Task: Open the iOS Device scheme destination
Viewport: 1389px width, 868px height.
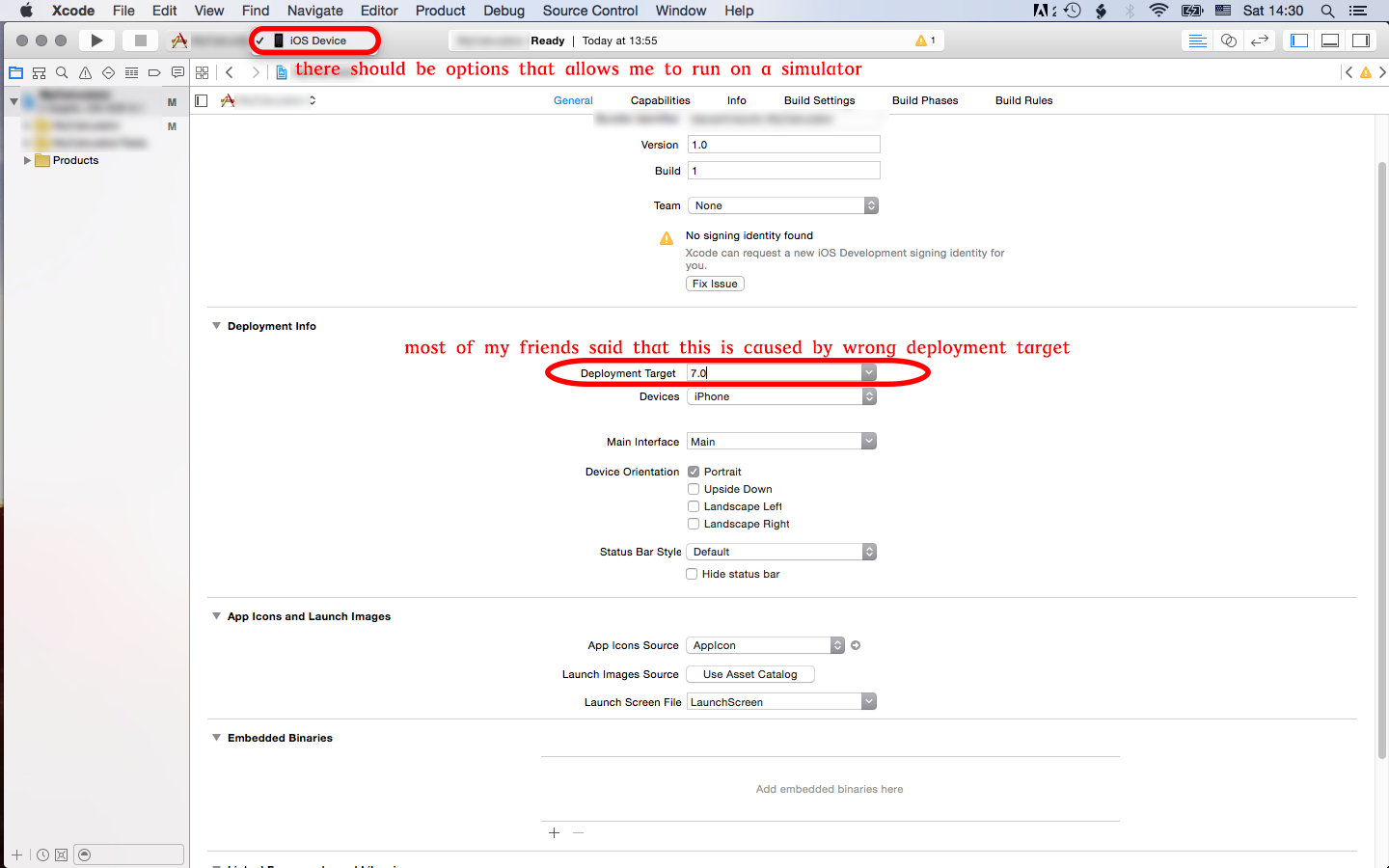Action: point(317,41)
